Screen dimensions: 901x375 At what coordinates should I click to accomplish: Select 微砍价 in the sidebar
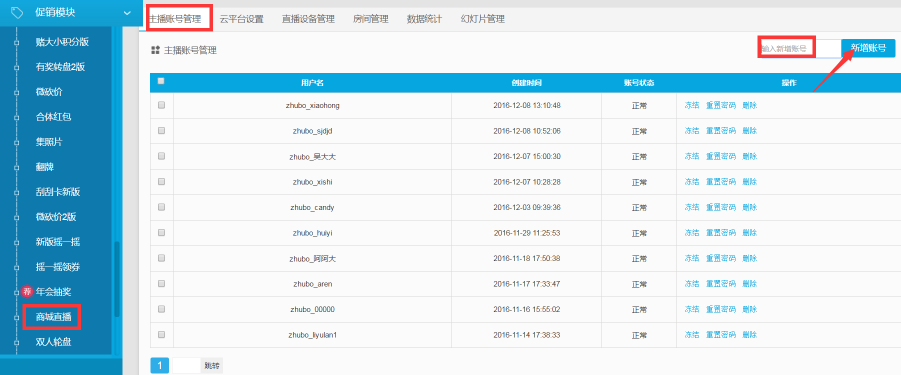[49, 92]
